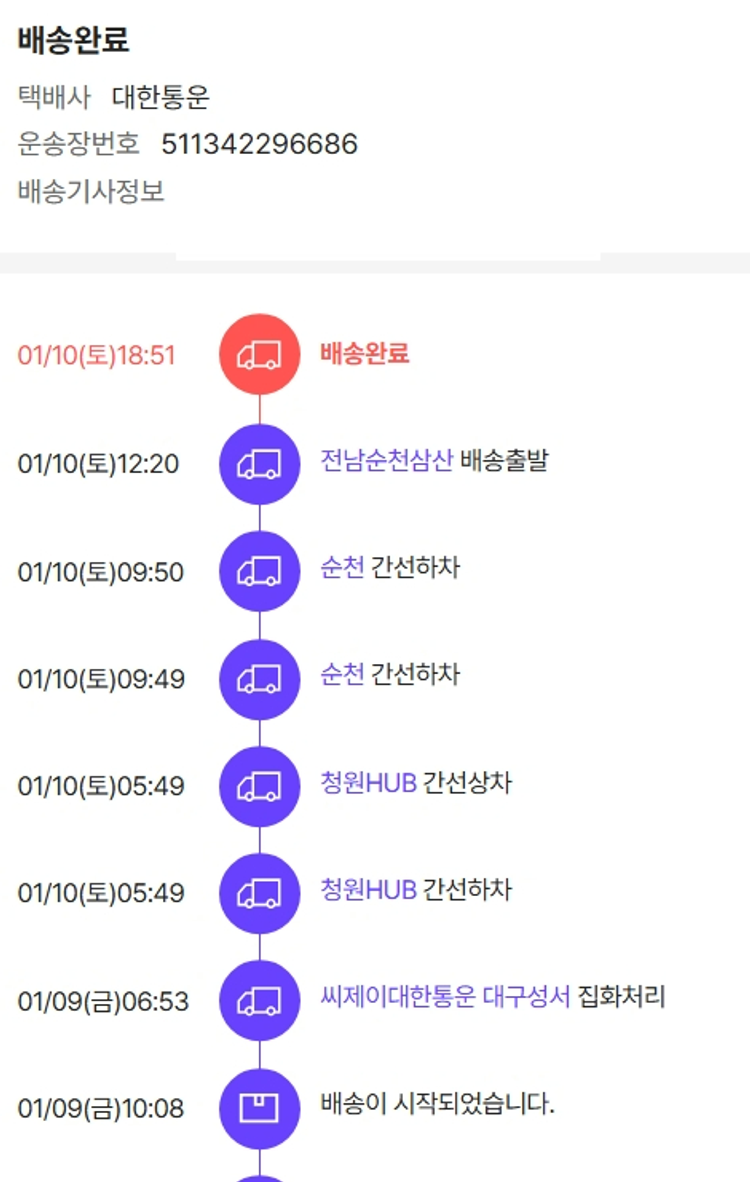Open 청원HUB link in 간선하차 entry

coord(368,889)
